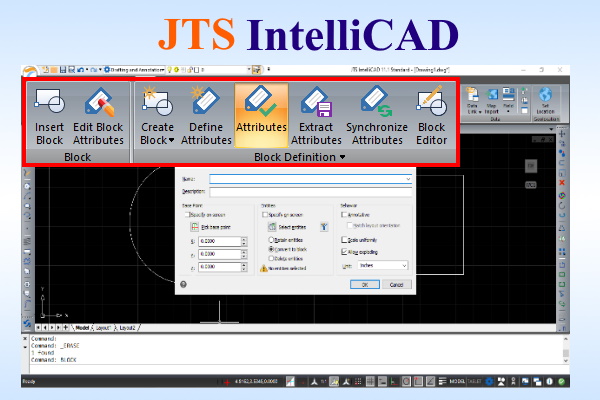Open Edit Block Attributes tool

[x=98, y=117]
